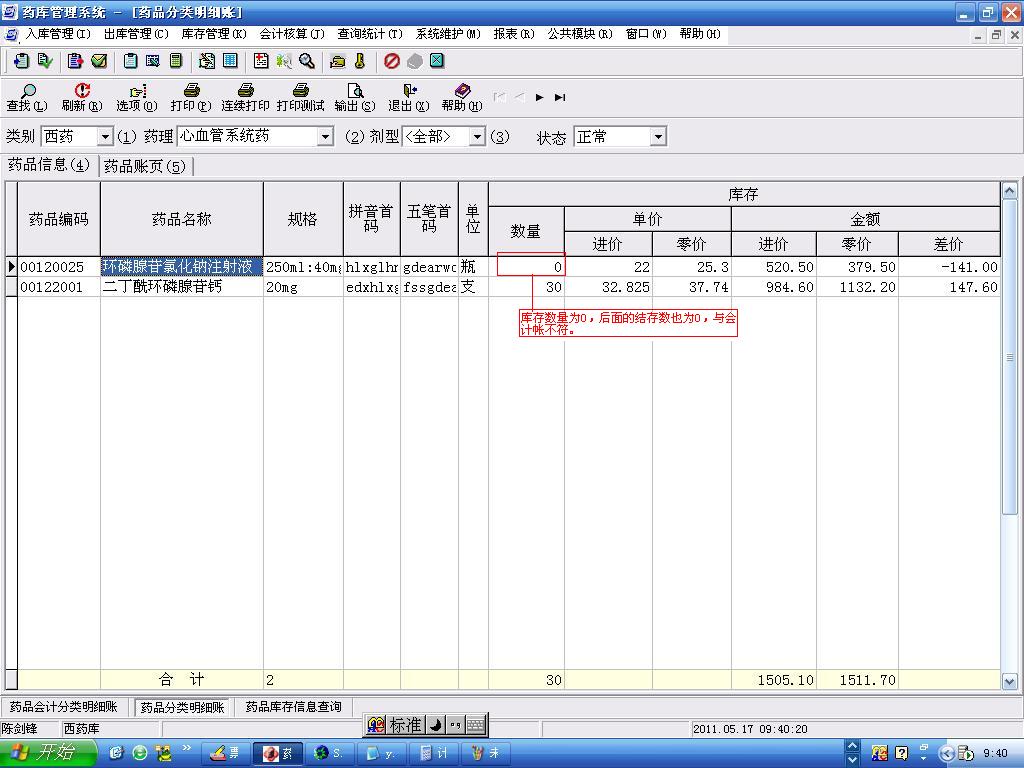Click the first toolbar icon with blue arrow document
Viewport: 1024px width, 768px height.
22,61
